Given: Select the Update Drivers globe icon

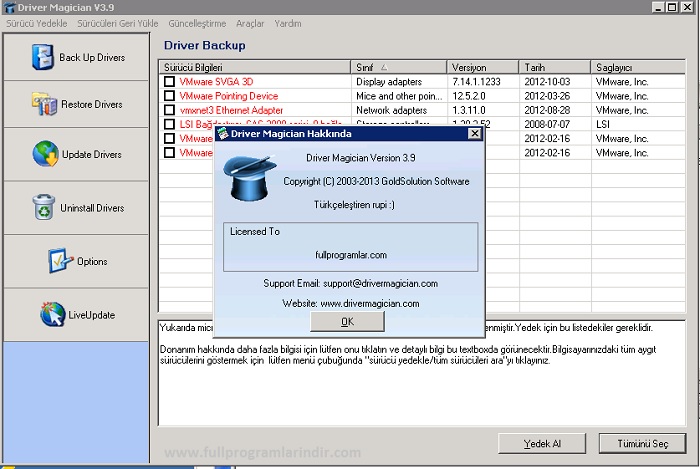Looking at the screenshot, I should 45,155.
